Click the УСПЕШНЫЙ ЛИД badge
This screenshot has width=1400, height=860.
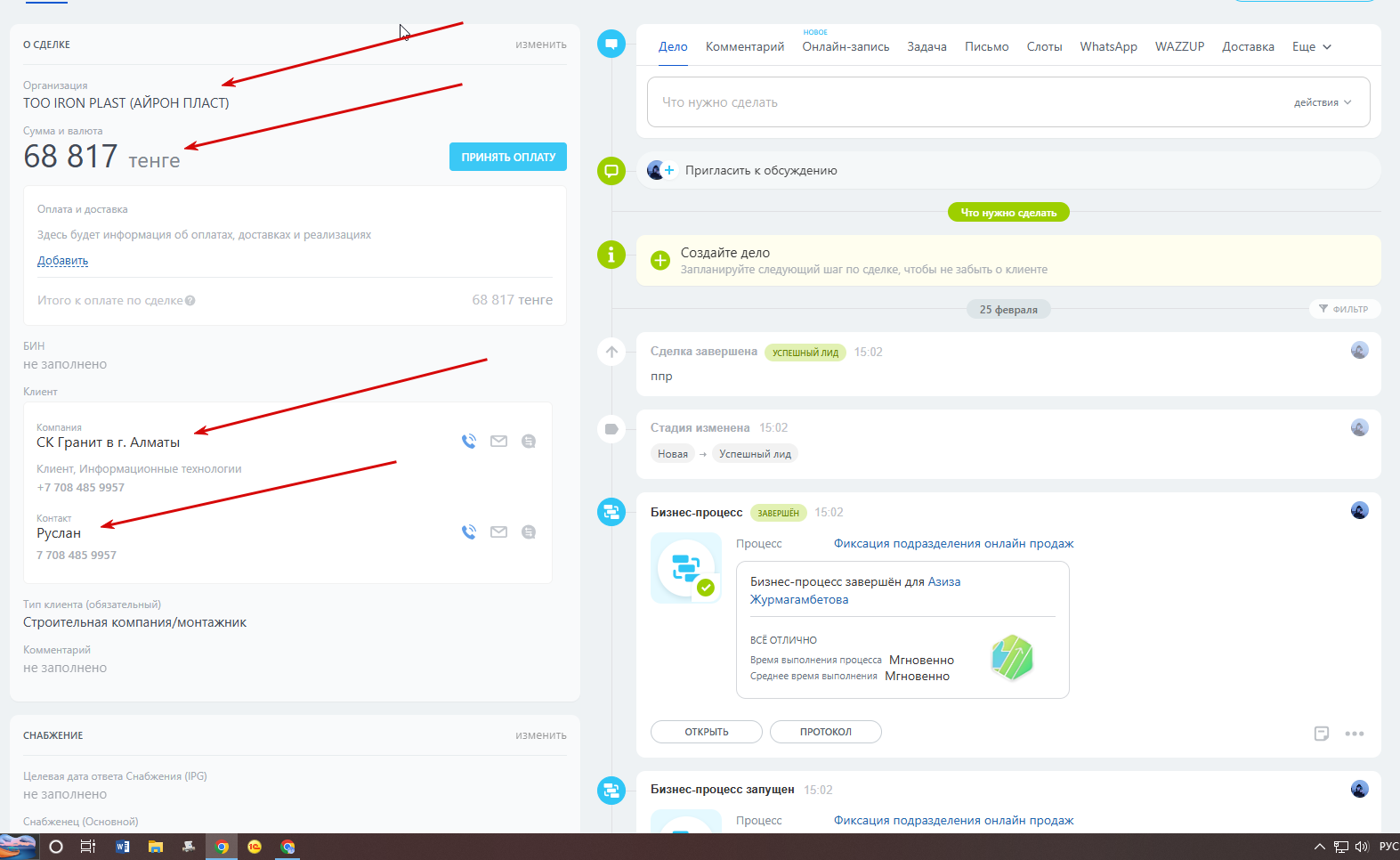click(x=805, y=353)
